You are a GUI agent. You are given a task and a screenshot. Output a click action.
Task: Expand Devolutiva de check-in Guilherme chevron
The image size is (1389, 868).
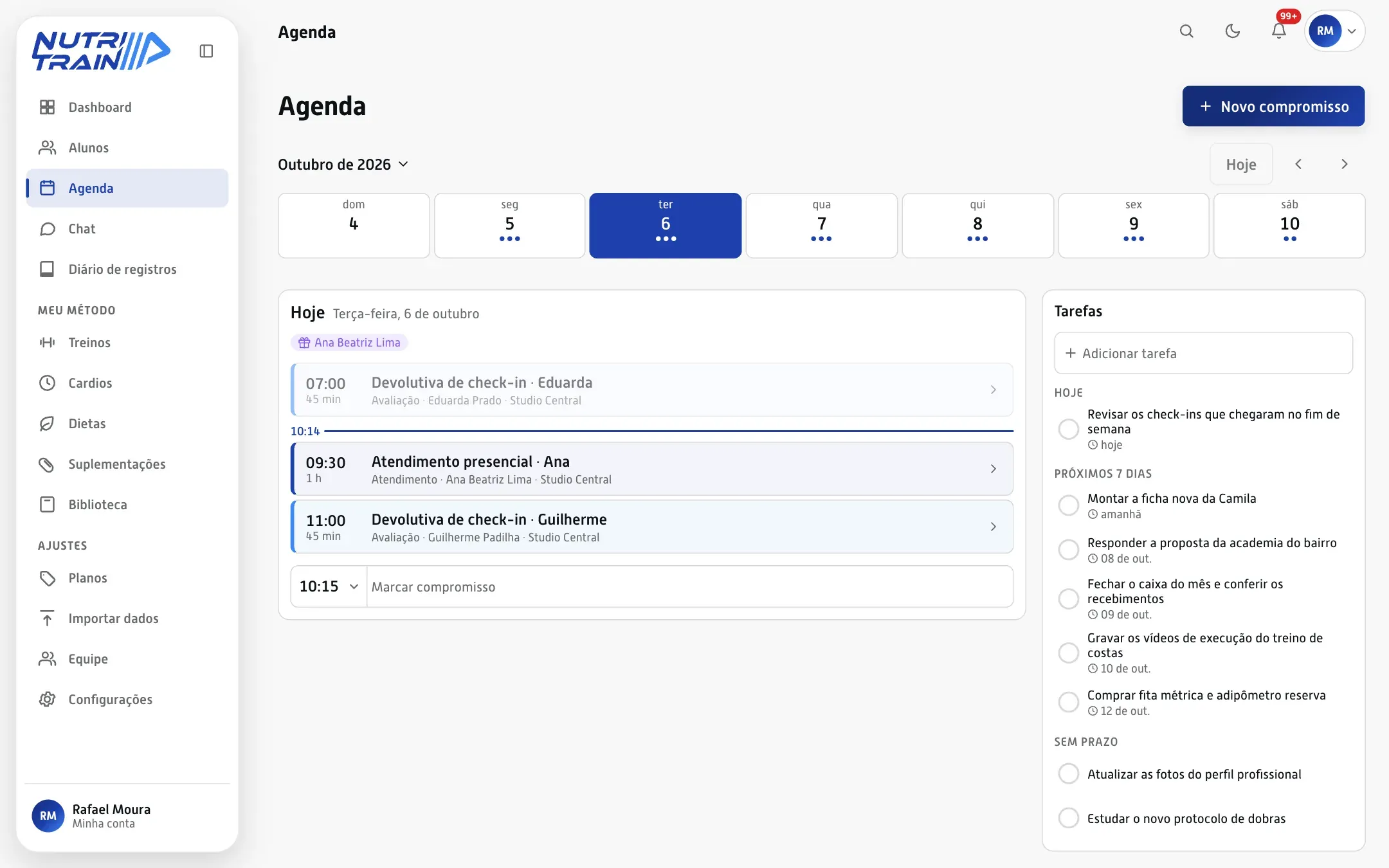(x=994, y=527)
